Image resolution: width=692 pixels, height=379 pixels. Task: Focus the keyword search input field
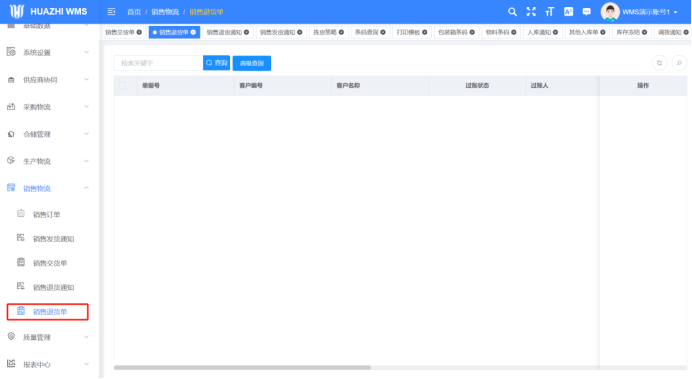pos(158,63)
